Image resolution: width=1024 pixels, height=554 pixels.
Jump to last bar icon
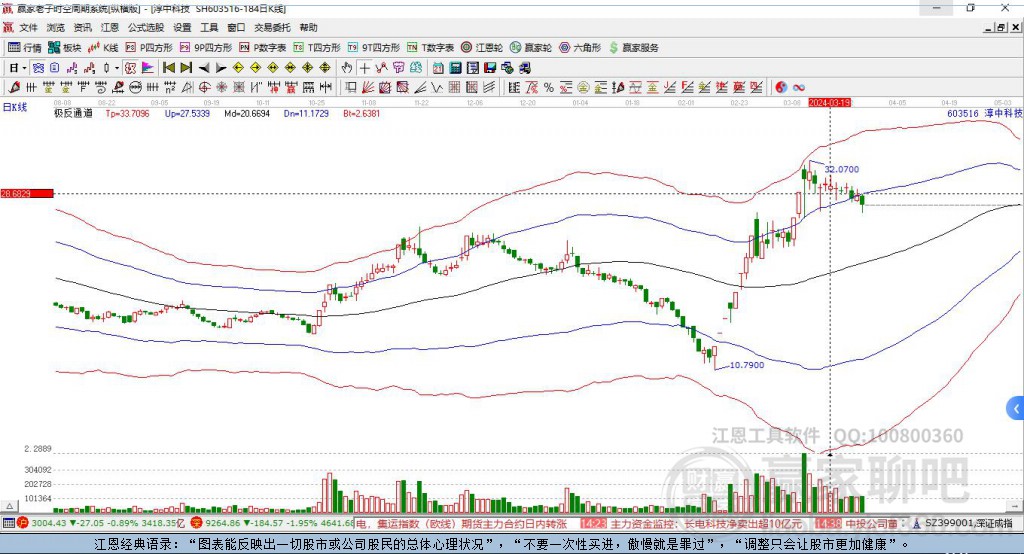click(186, 68)
